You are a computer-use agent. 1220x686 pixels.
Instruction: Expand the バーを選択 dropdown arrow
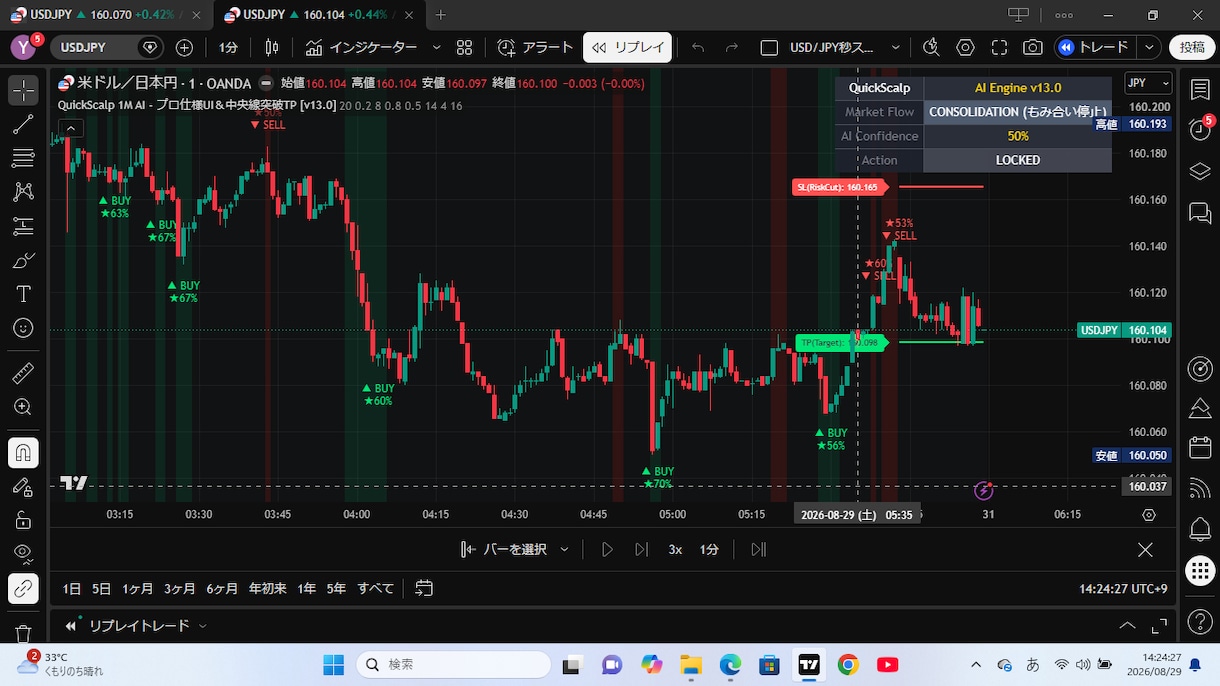pyautogui.click(x=565, y=549)
